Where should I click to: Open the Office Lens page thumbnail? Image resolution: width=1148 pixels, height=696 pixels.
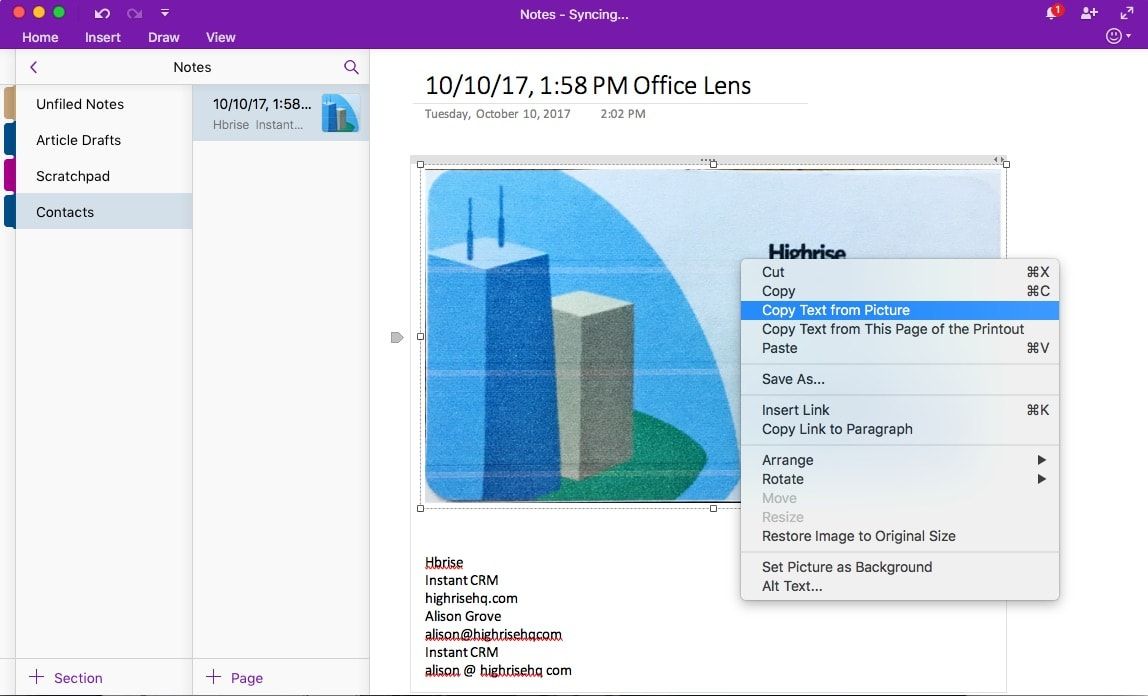coord(339,113)
